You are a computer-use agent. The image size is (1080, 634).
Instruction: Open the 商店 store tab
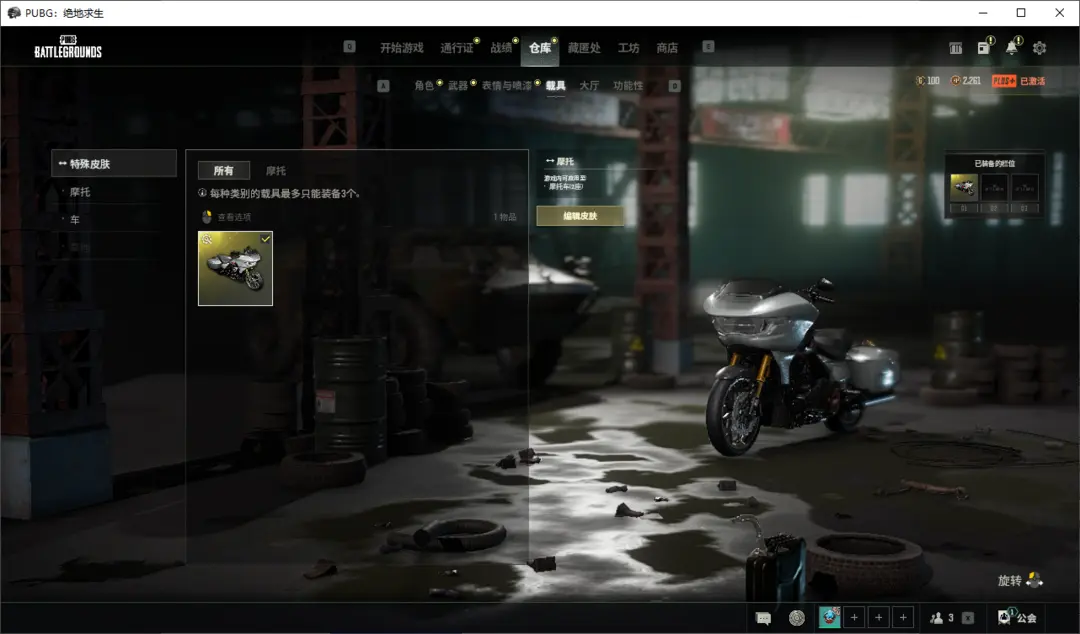tap(667, 48)
